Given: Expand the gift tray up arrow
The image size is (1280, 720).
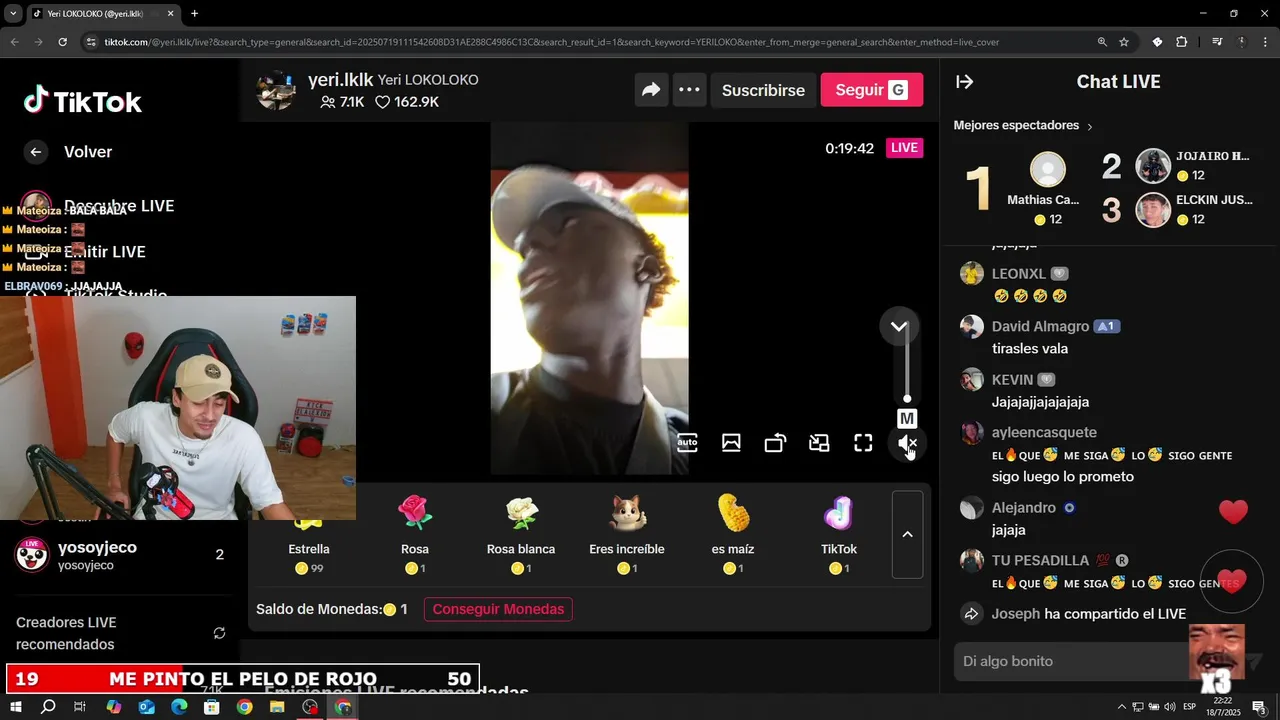Looking at the screenshot, I should [x=907, y=534].
